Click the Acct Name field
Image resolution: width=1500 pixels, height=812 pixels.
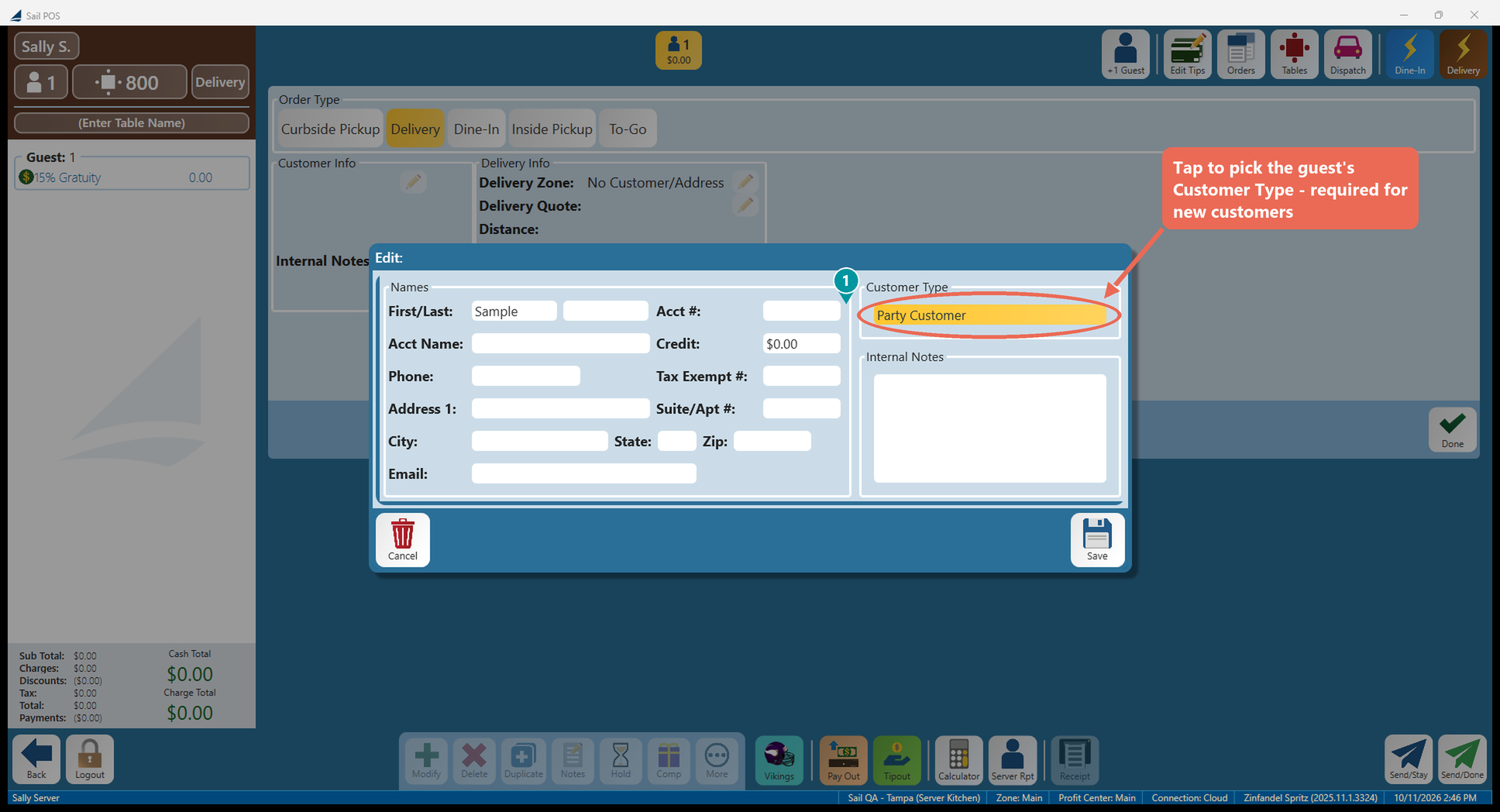point(560,343)
